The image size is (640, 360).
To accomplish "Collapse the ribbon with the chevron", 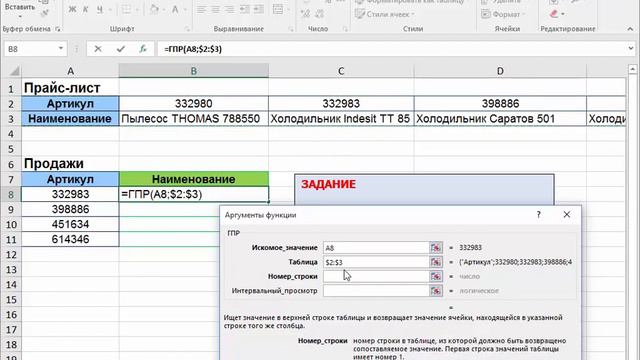I will 630,29.
